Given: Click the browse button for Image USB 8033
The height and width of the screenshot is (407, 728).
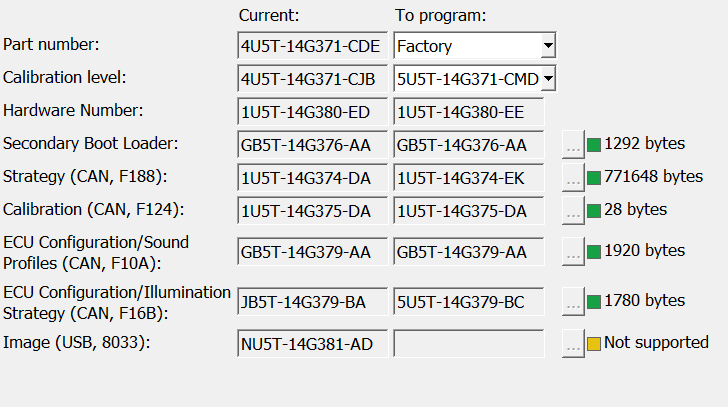Looking at the screenshot, I should pos(573,343).
